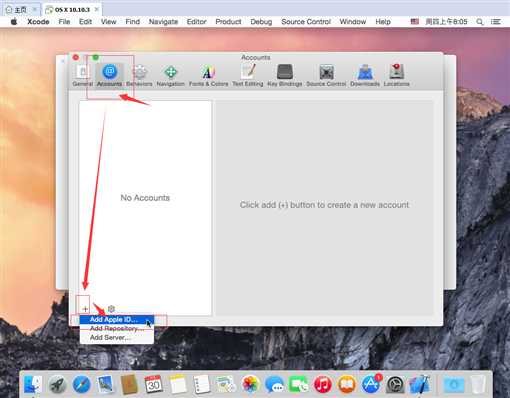Viewport: 510px width, 398px height.
Task: Choose Add Repository… from popup
Action: click(x=117, y=328)
